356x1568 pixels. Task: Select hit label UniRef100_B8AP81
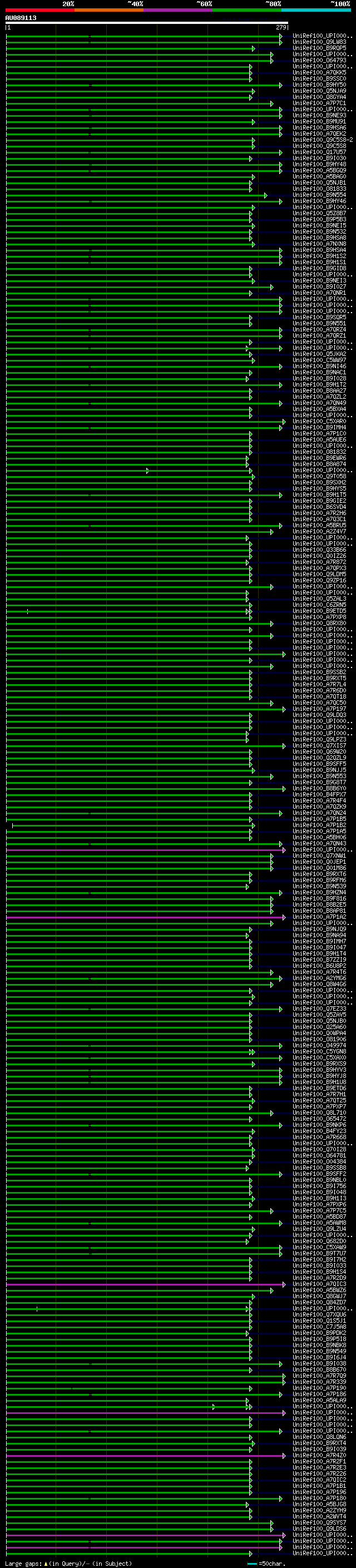tap(319, 911)
